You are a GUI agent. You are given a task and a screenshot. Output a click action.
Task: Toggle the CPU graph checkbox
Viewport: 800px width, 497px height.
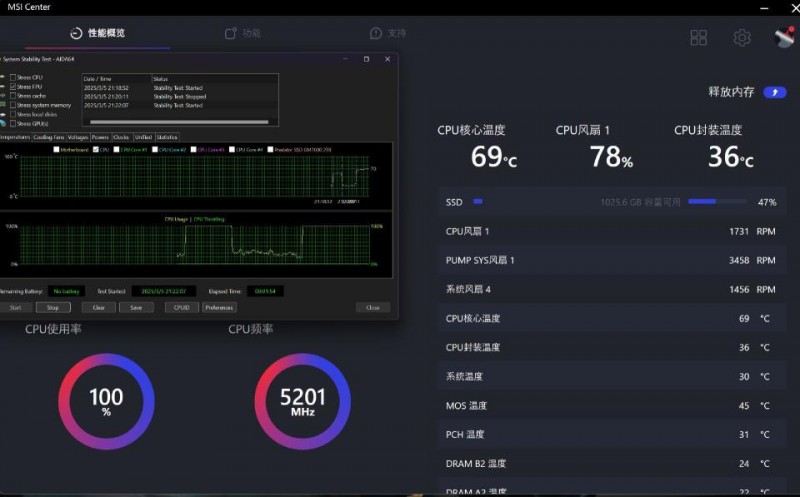pos(96,150)
